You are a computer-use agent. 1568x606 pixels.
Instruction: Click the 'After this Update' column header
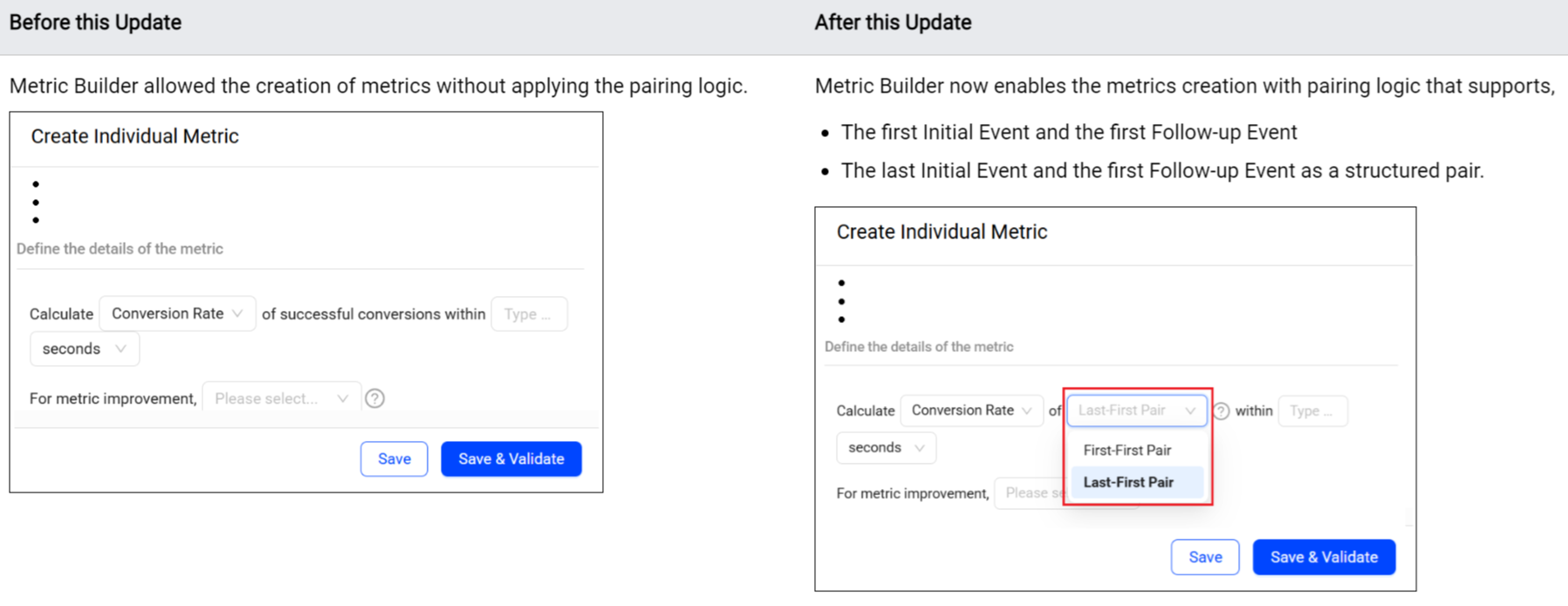pyautogui.click(x=893, y=23)
